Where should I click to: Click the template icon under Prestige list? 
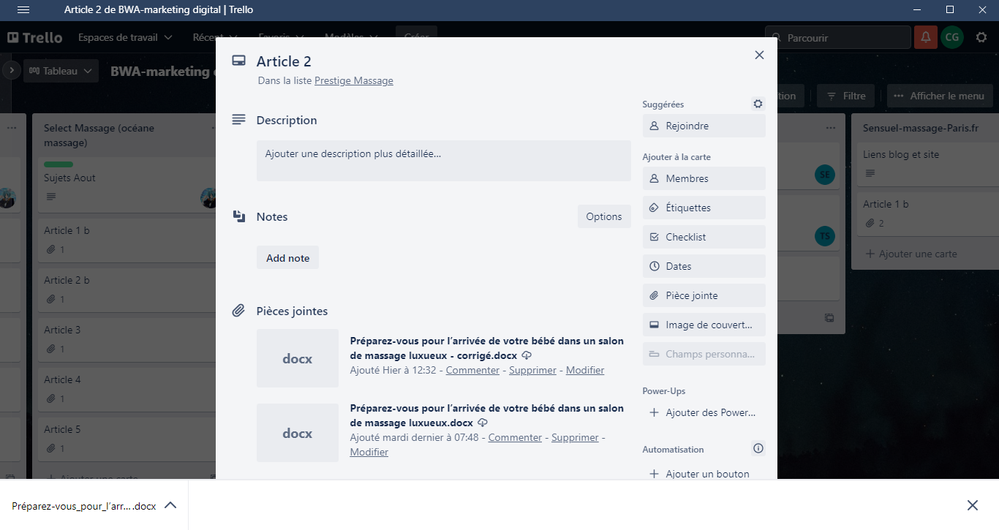[829, 318]
